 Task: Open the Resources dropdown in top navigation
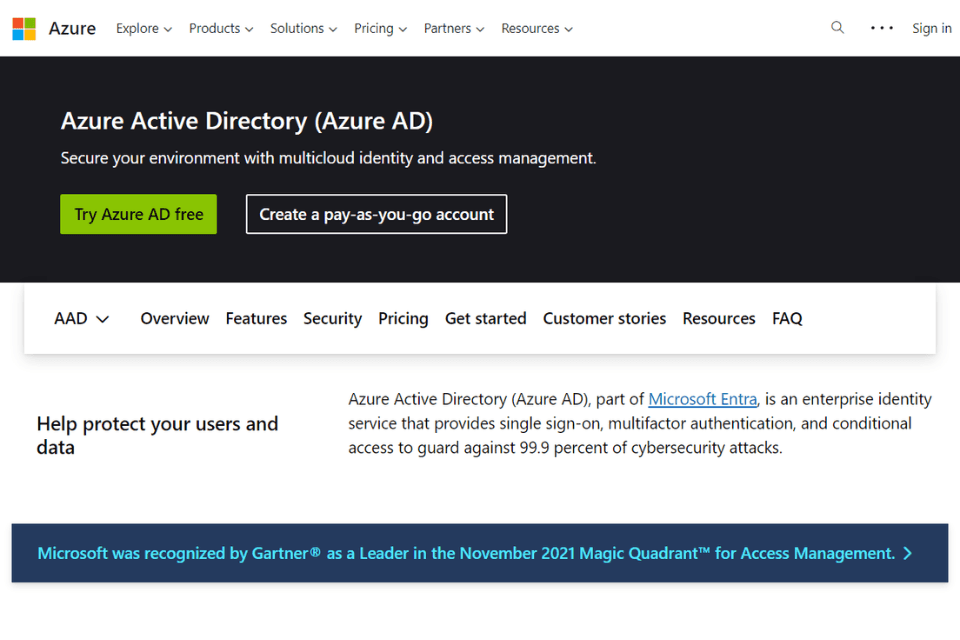536,28
